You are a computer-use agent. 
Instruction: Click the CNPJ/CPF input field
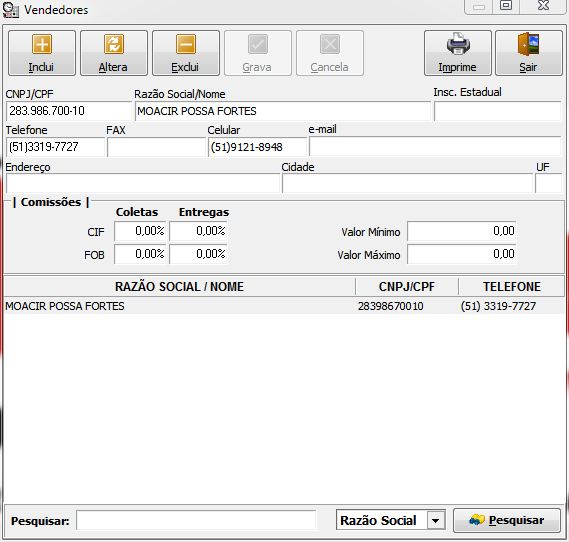69,111
